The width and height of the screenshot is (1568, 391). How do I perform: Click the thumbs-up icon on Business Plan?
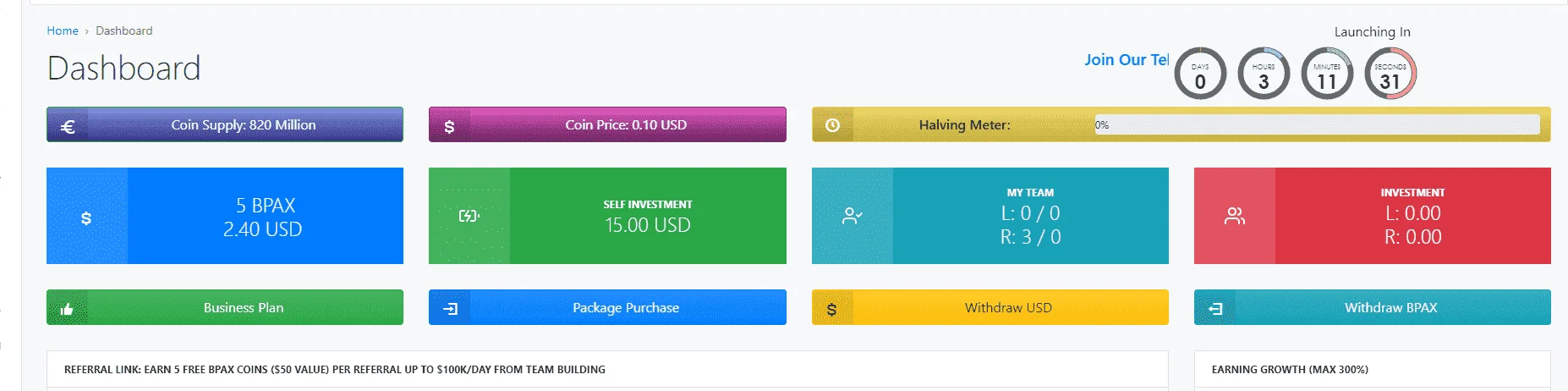tap(67, 309)
